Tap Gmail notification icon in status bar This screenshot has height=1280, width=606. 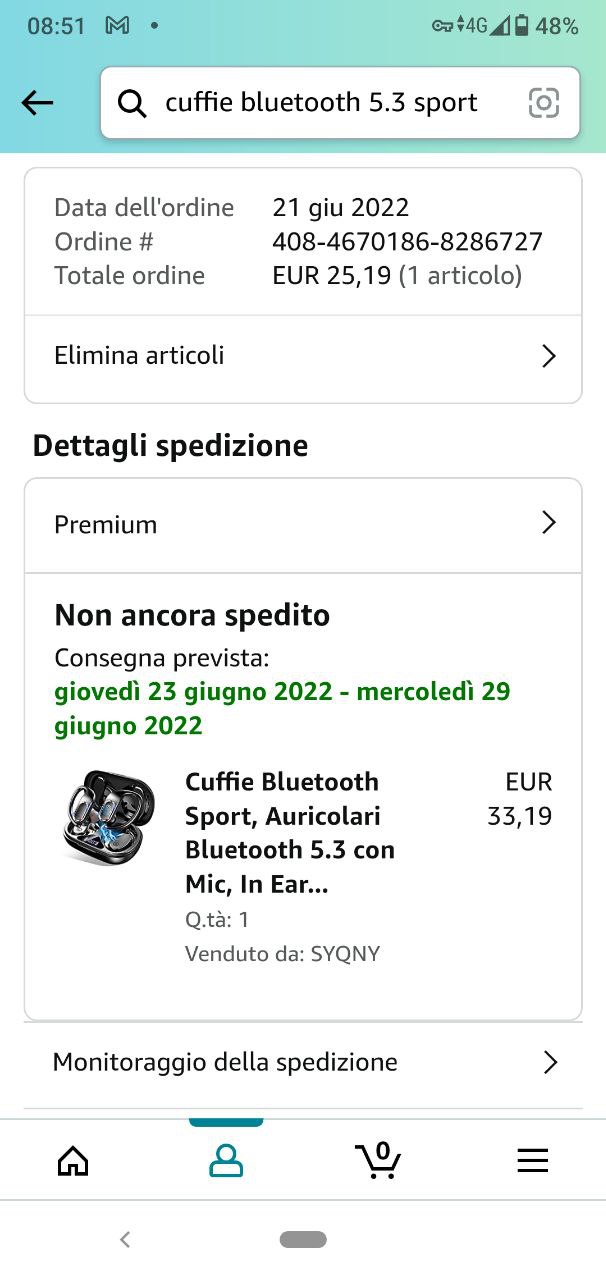[x=117, y=26]
